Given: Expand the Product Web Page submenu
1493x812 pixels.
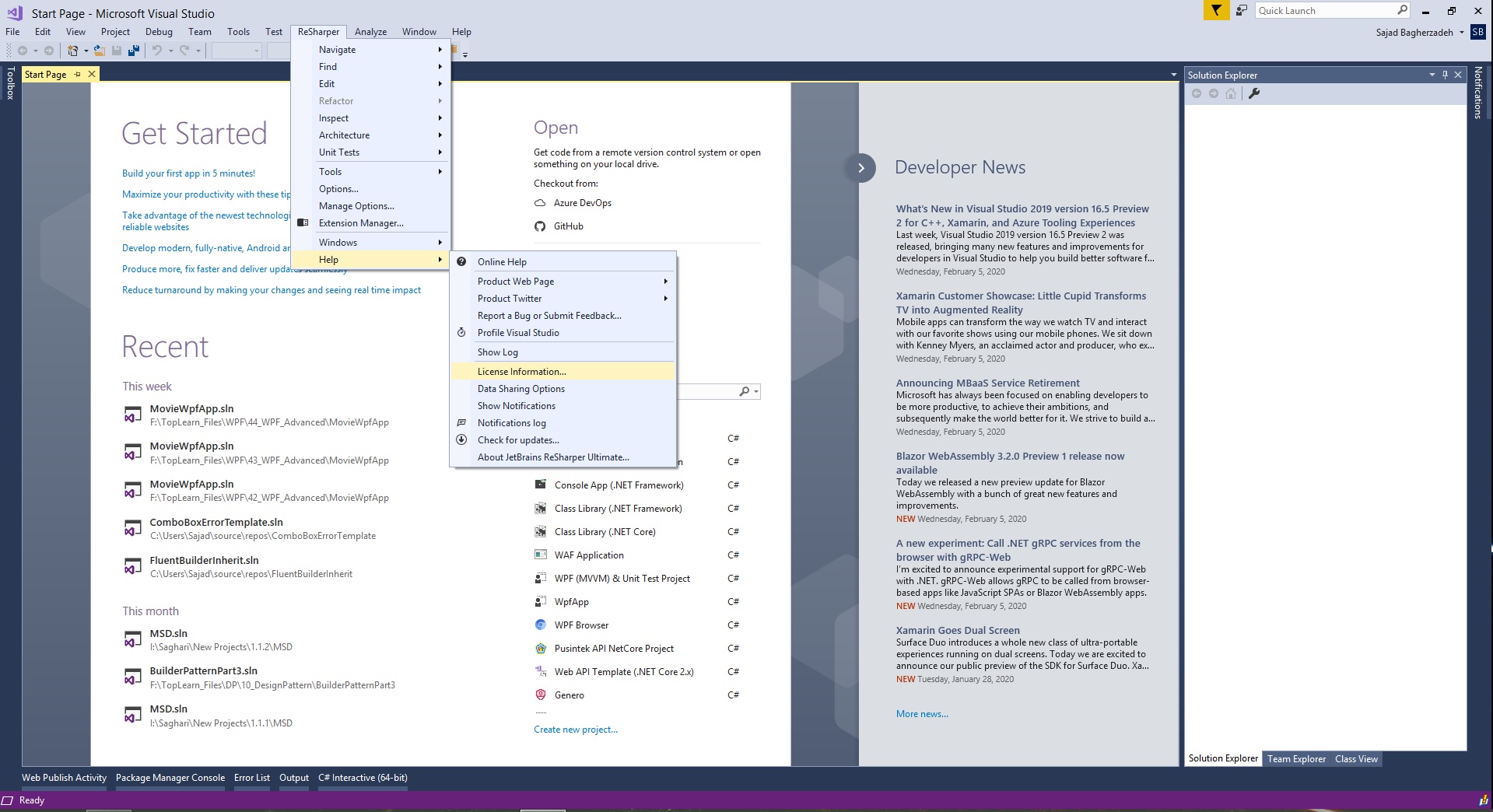Looking at the screenshot, I should [563, 281].
